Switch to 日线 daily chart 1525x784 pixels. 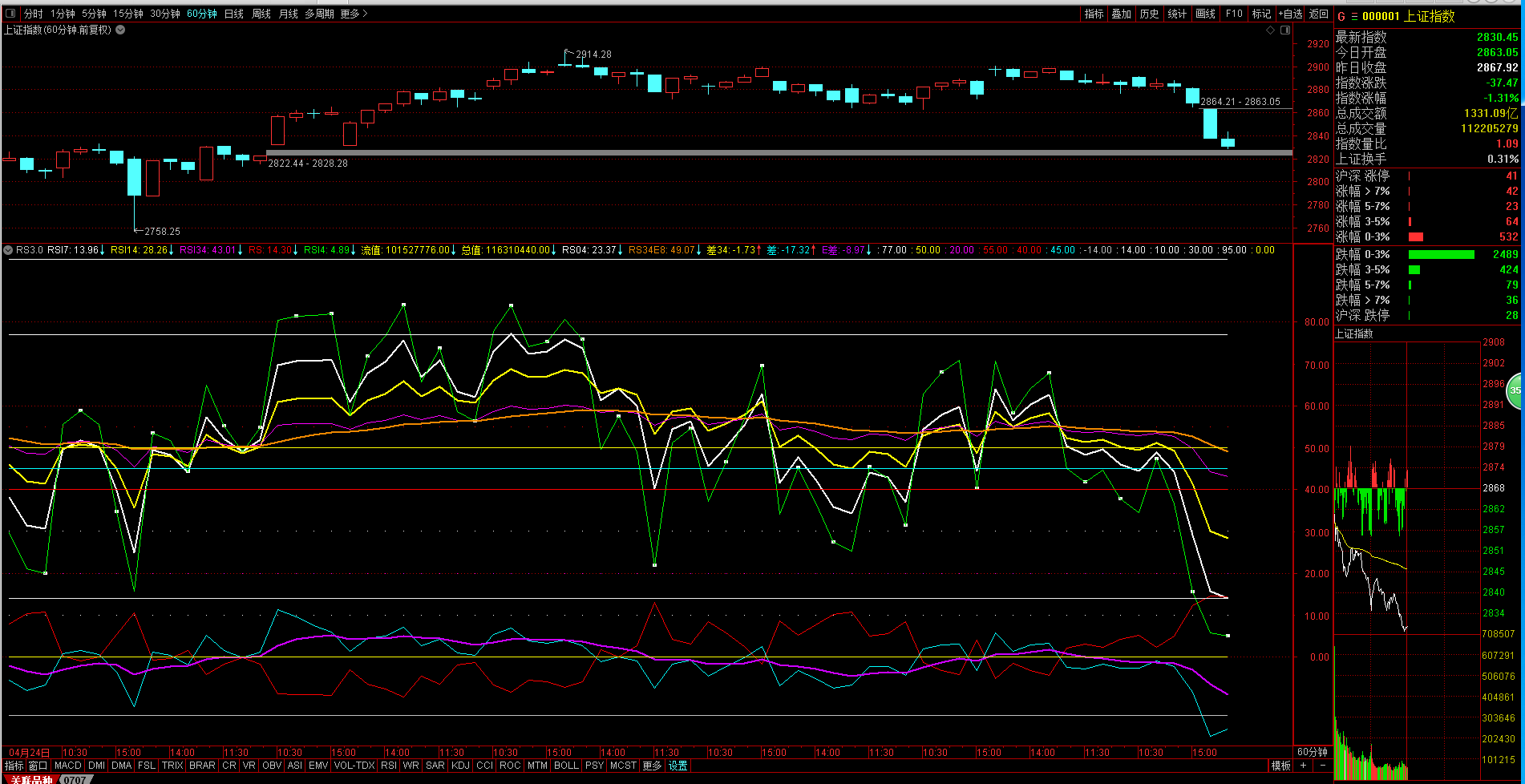pyautogui.click(x=234, y=14)
